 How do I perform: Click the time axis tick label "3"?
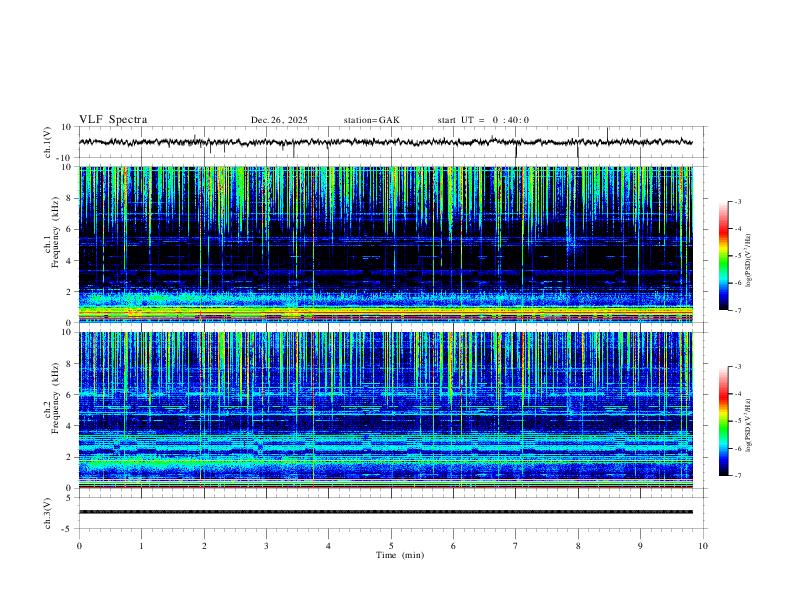click(x=266, y=546)
